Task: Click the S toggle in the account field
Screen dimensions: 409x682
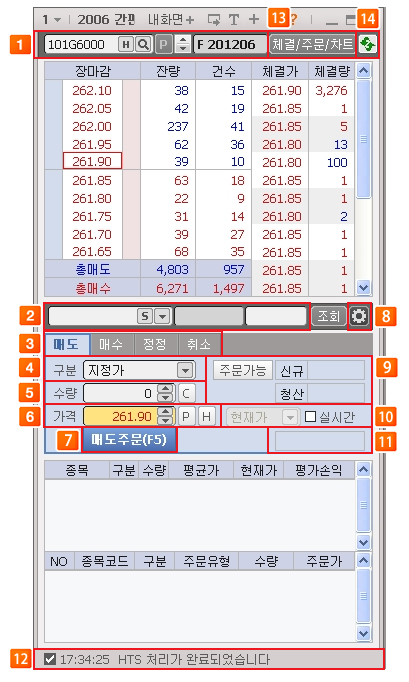Action: [x=145, y=316]
